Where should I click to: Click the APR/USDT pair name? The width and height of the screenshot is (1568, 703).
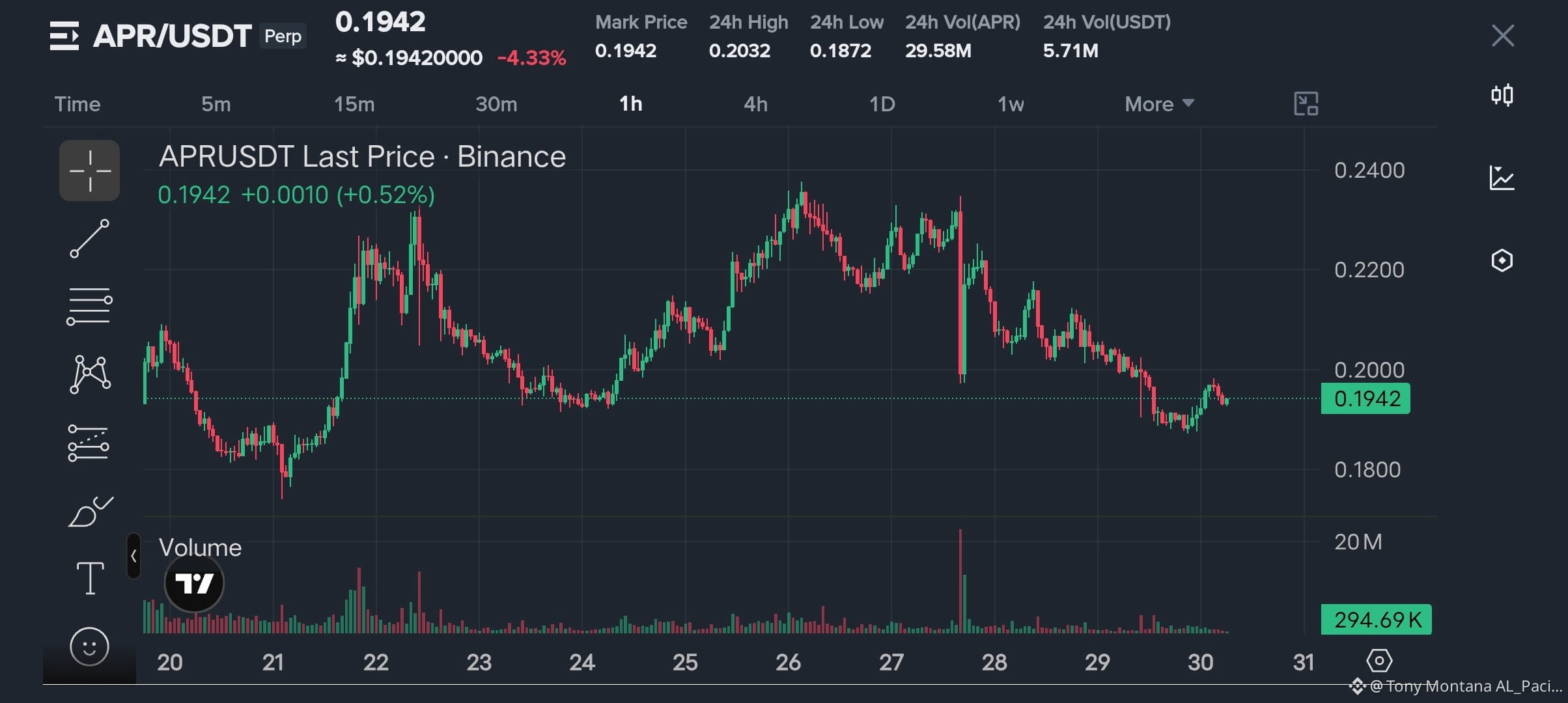pyautogui.click(x=172, y=36)
